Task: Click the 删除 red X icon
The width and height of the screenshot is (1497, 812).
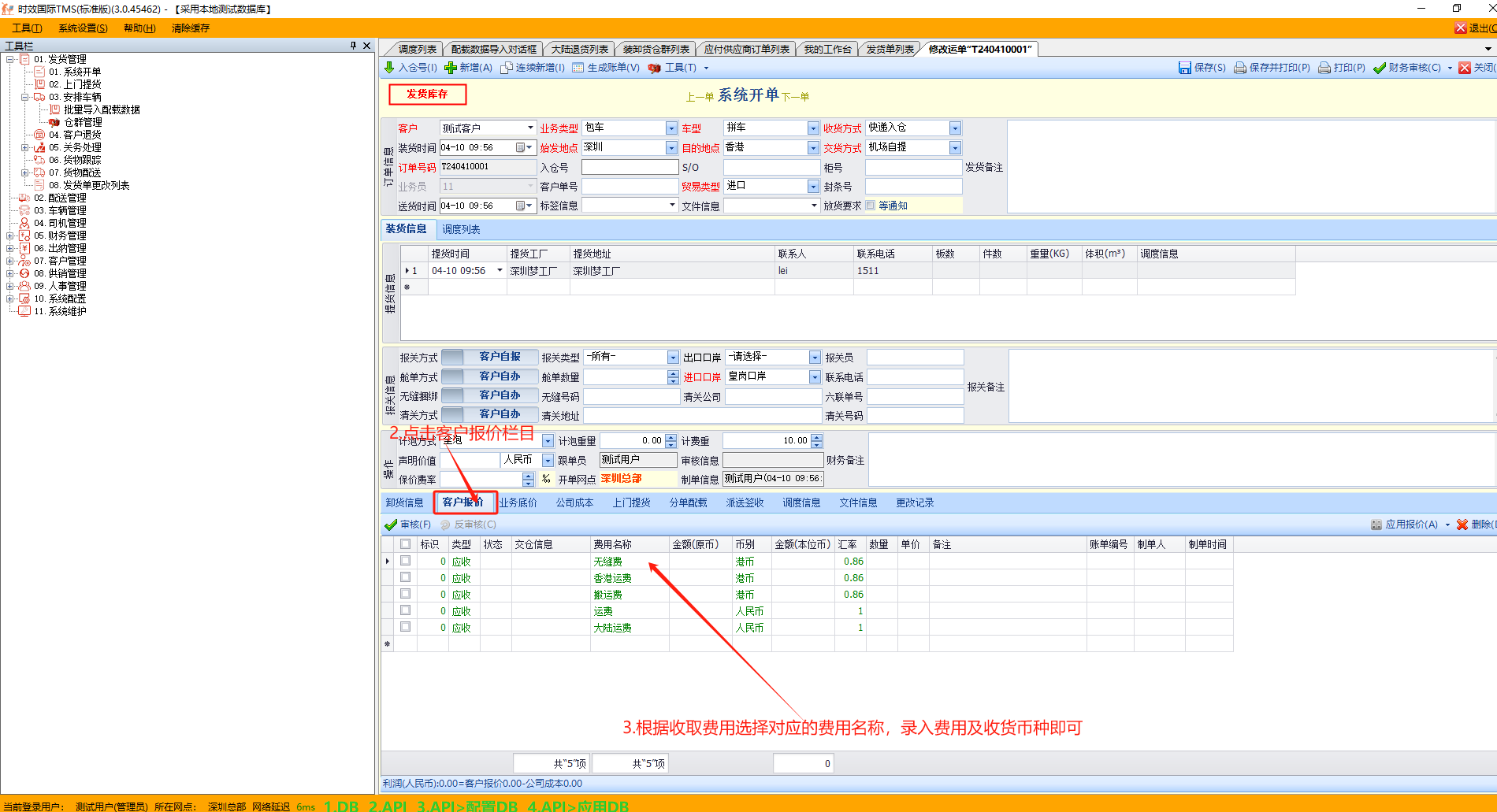Action: (1462, 525)
